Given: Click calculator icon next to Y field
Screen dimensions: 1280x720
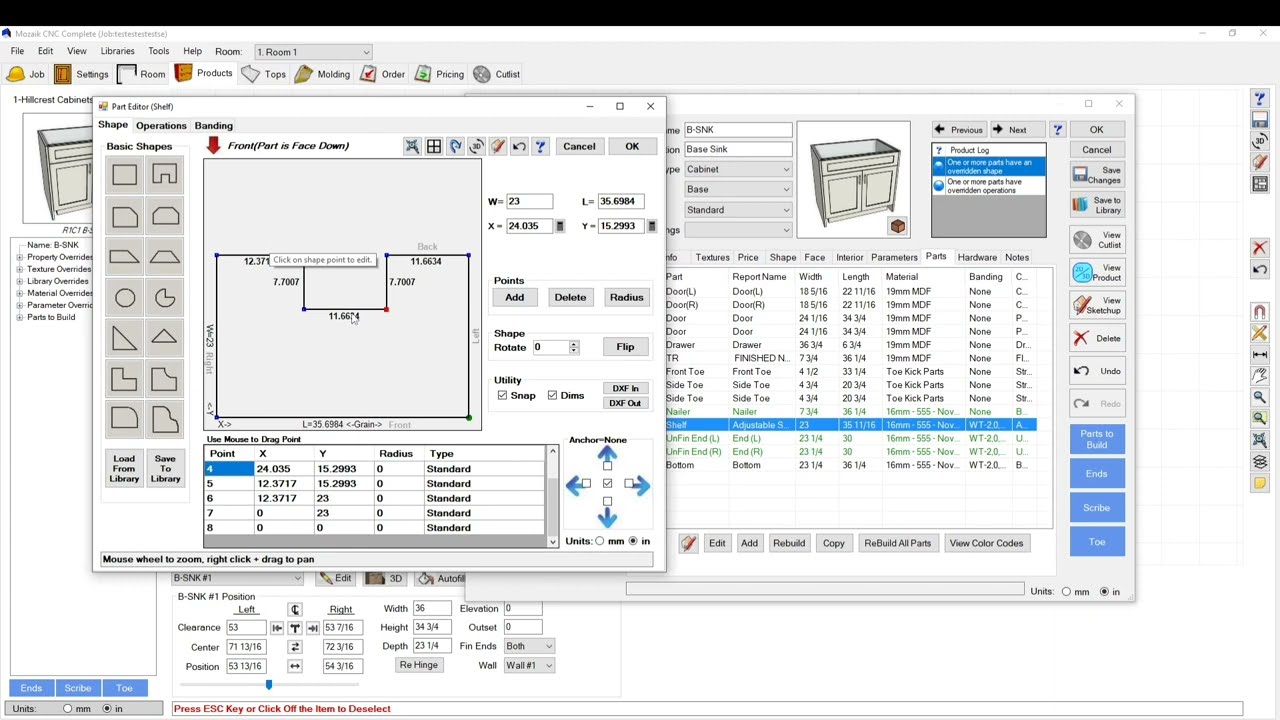Looking at the screenshot, I should (651, 226).
